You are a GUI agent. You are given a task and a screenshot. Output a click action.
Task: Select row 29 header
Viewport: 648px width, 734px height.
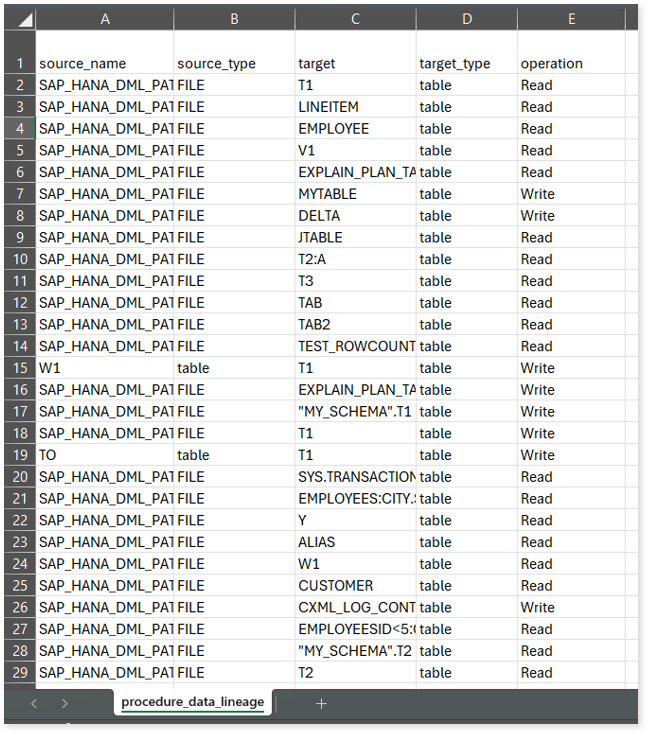19,673
